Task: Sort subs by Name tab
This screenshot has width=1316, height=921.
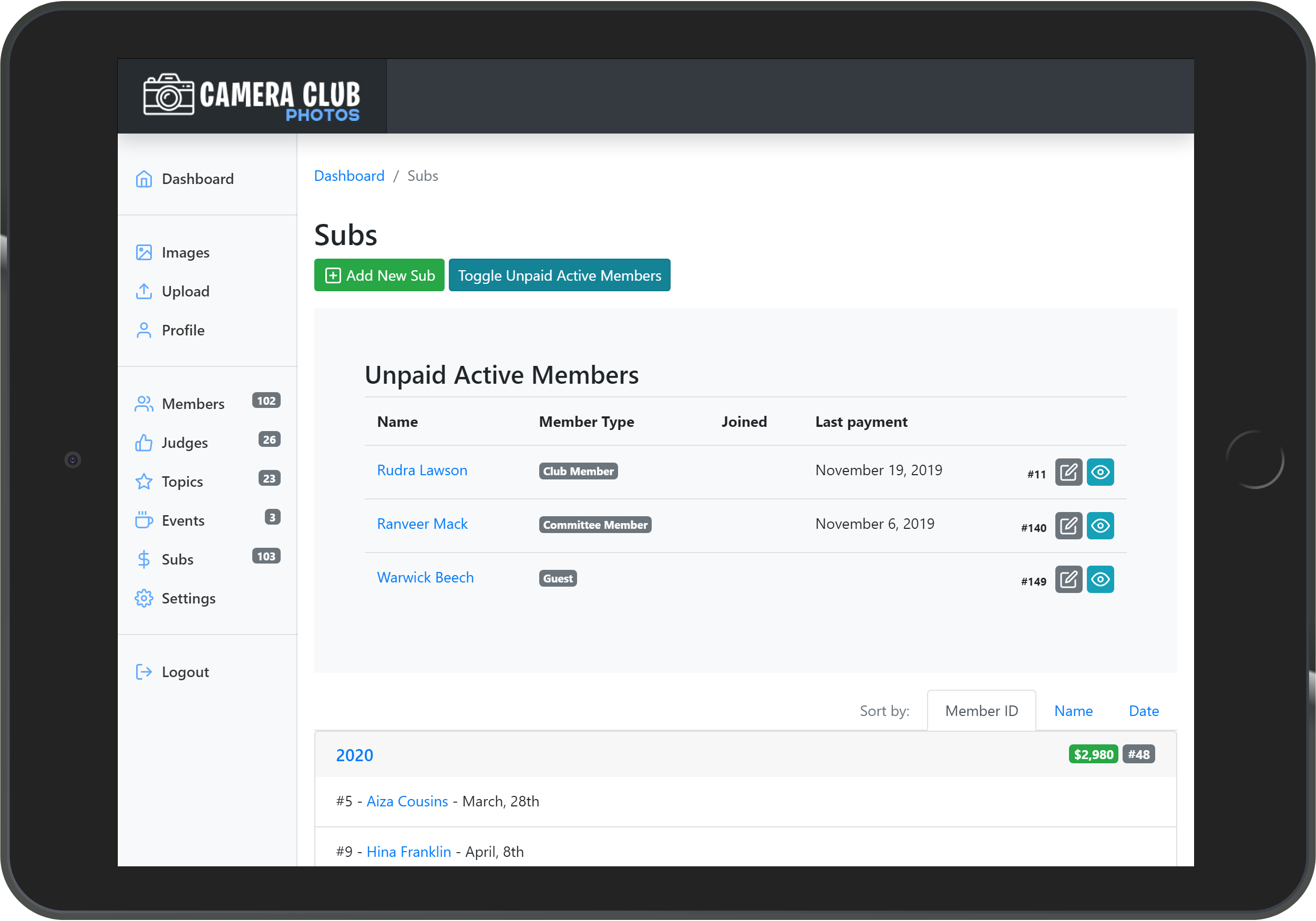Action: point(1073,711)
